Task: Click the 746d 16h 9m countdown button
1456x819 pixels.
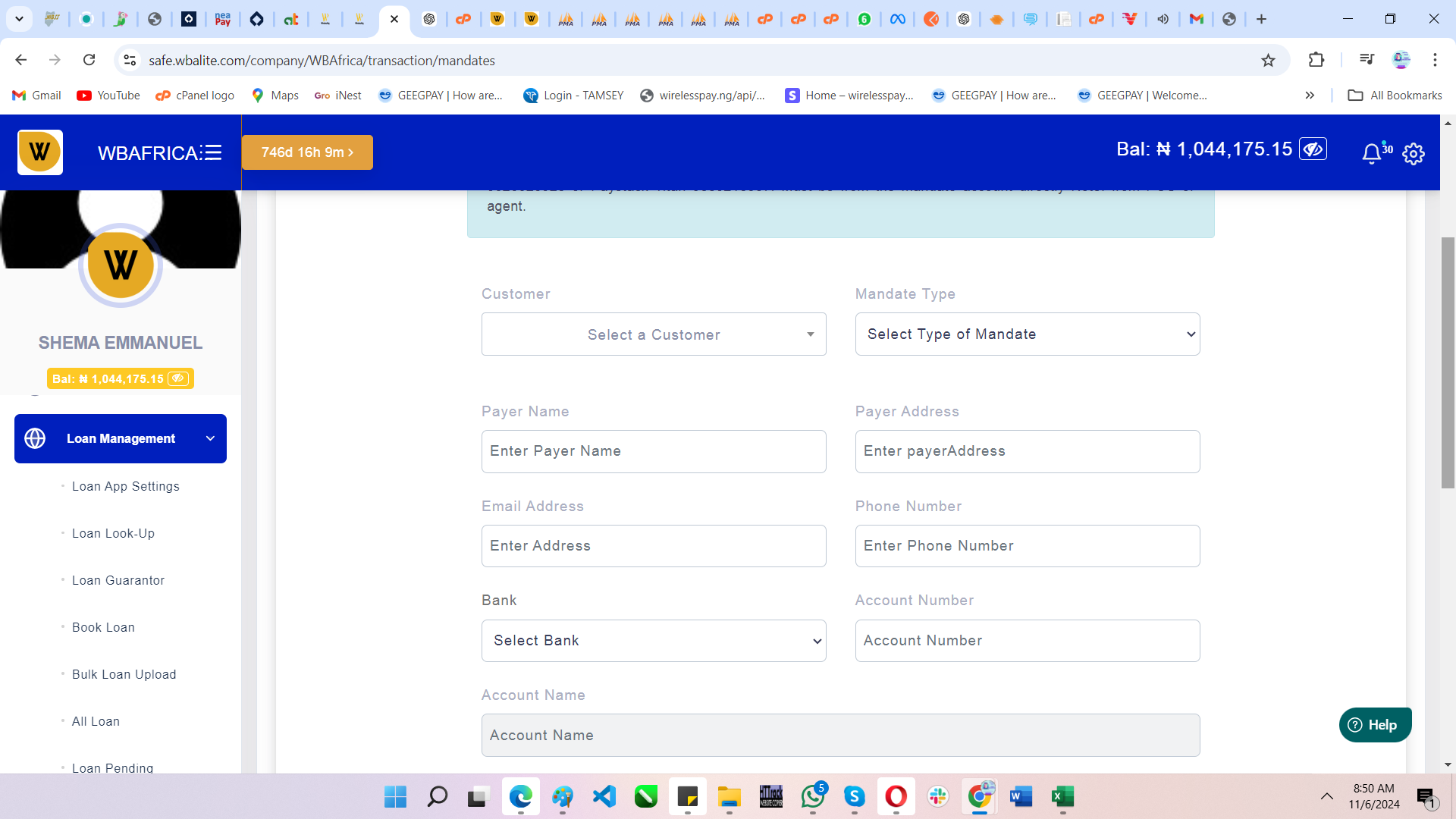Action: (x=307, y=152)
